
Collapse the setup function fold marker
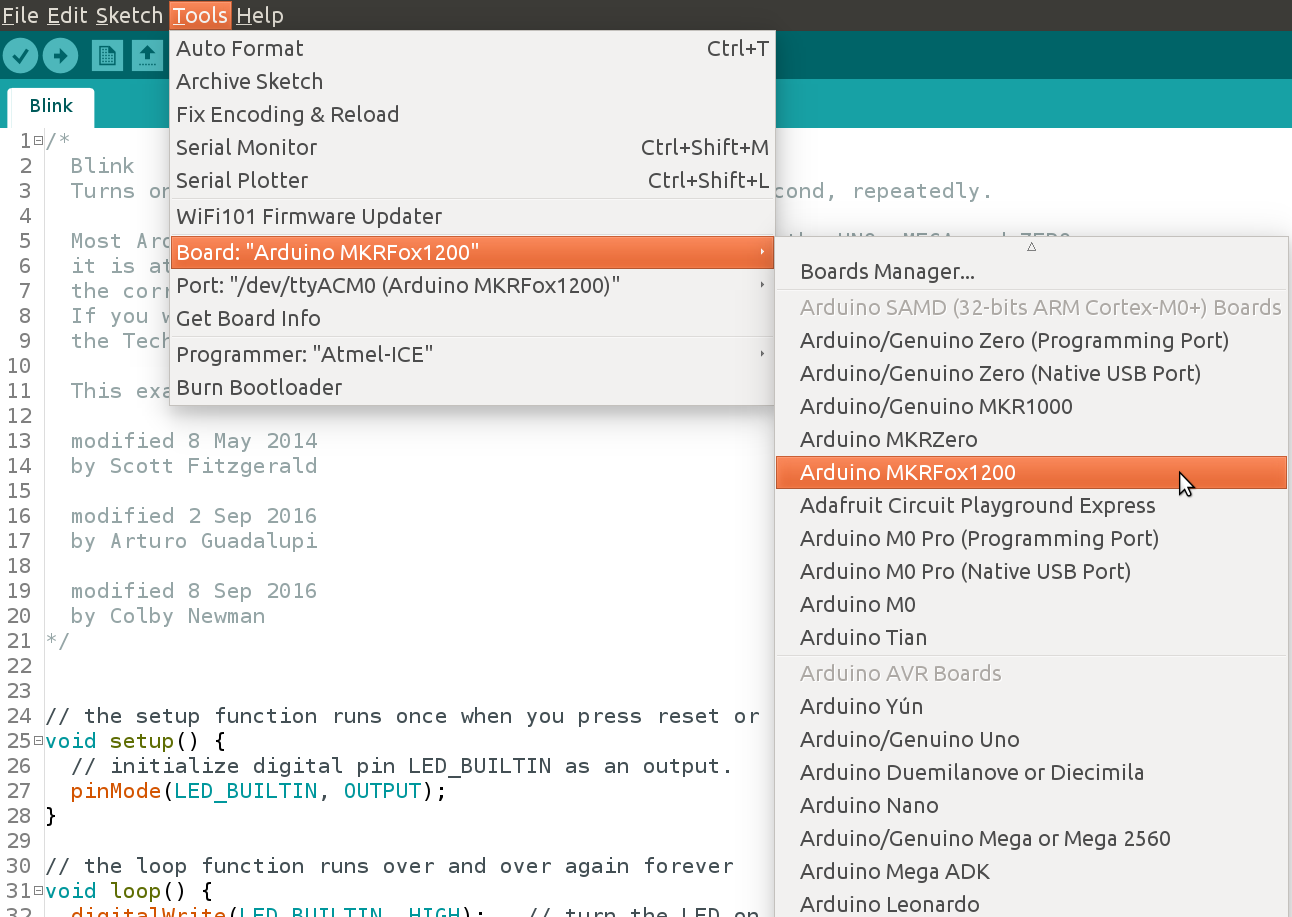pyautogui.click(x=38, y=741)
